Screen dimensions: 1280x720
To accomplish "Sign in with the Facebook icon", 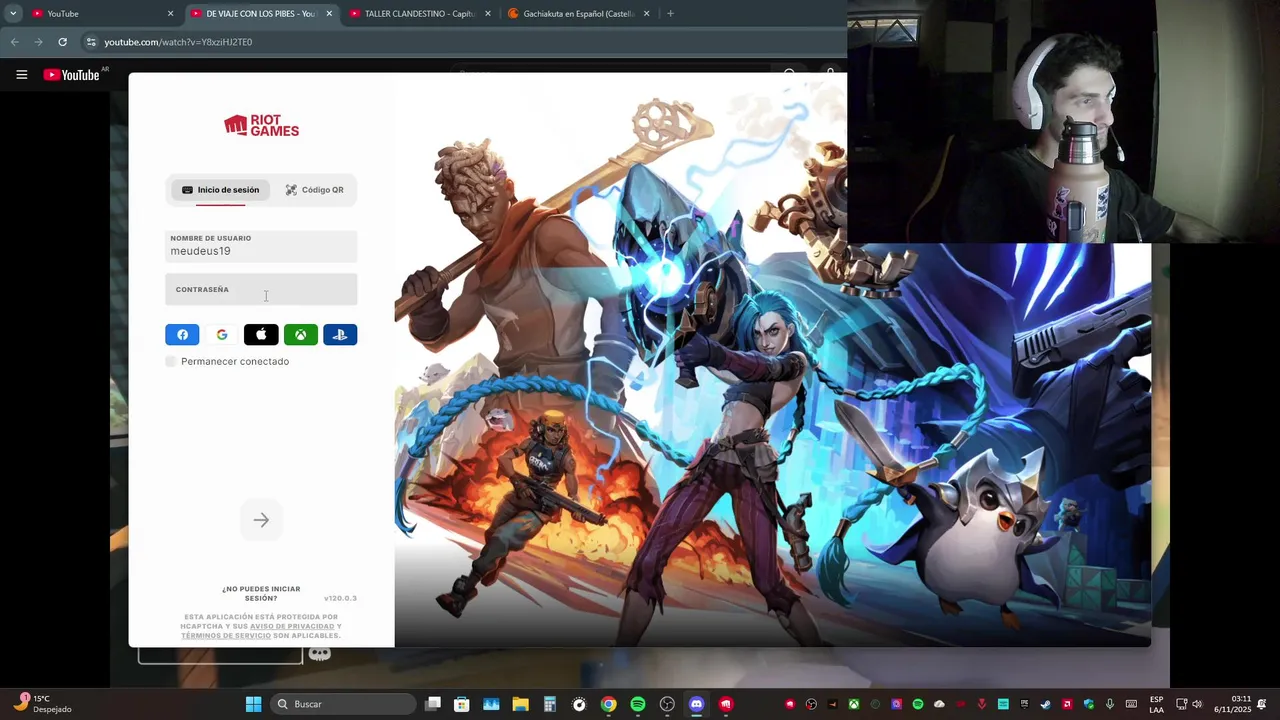I will pyautogui.click(x=182, y=335).
